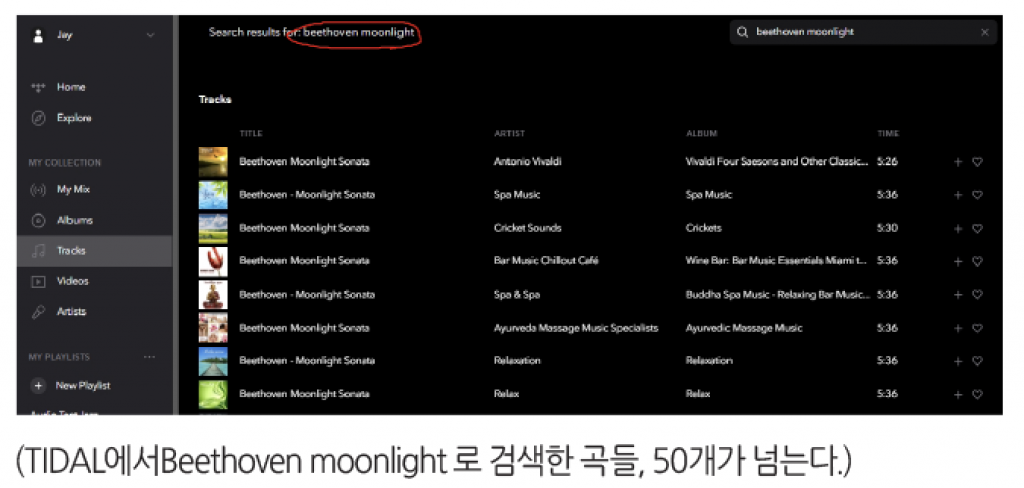This screenshot has width=1024, height=488.
Task: Click the Relax green album thumbnail
Action: coord(213,395)
